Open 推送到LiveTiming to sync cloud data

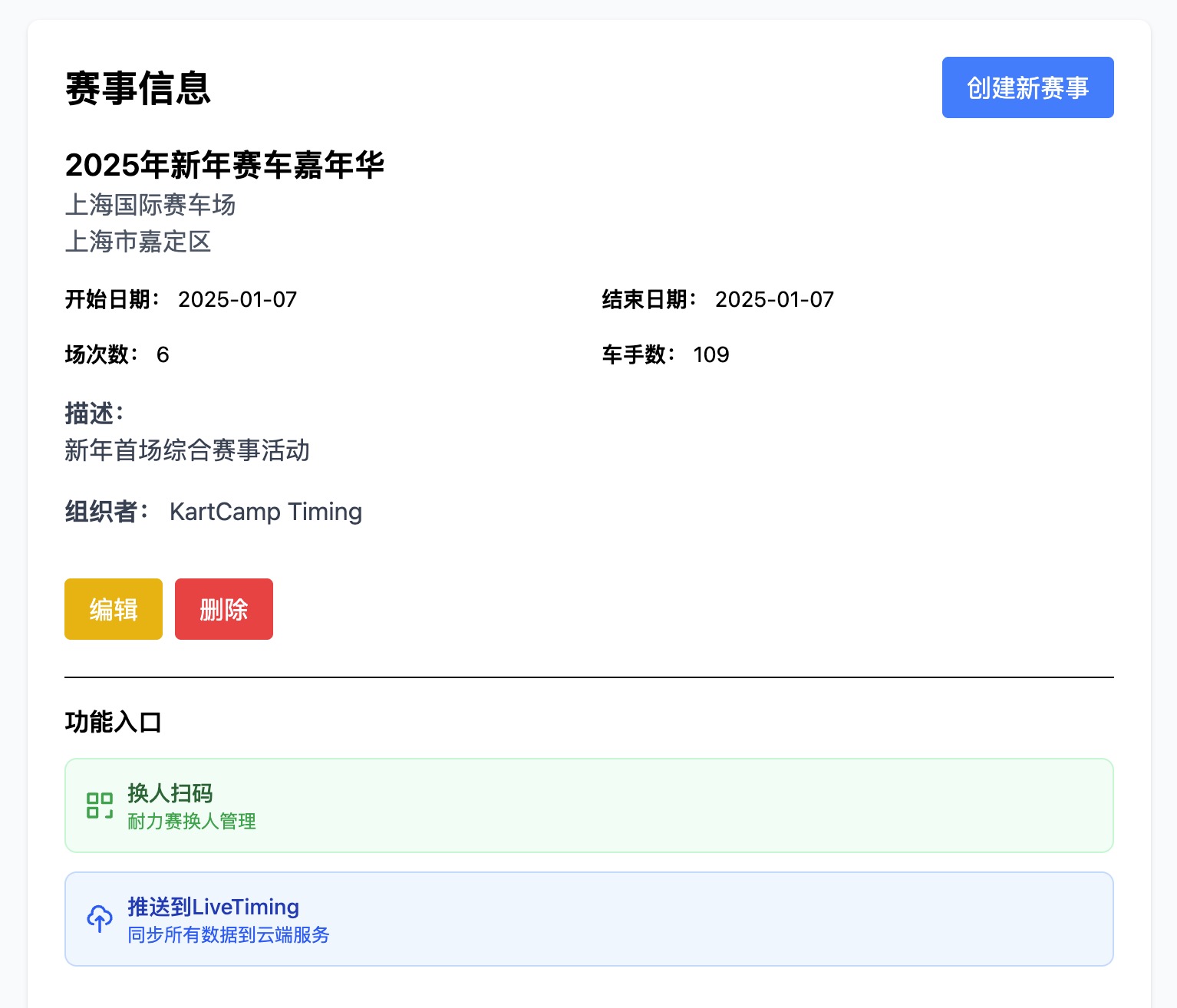pyautogui.click(x=588, y=918)
